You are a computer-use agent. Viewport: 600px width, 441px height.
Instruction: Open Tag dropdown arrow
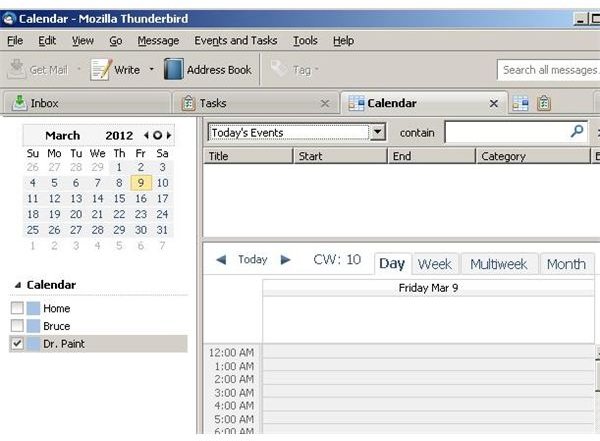(317, 69)
